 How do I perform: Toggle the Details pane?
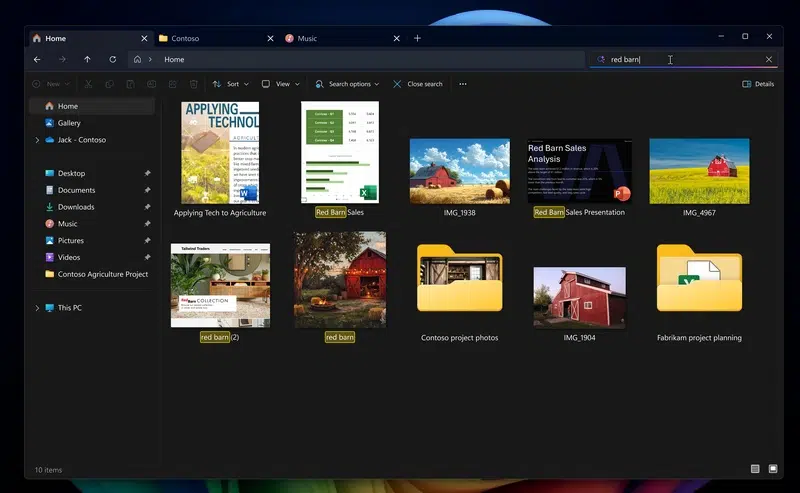coord(758,84)
